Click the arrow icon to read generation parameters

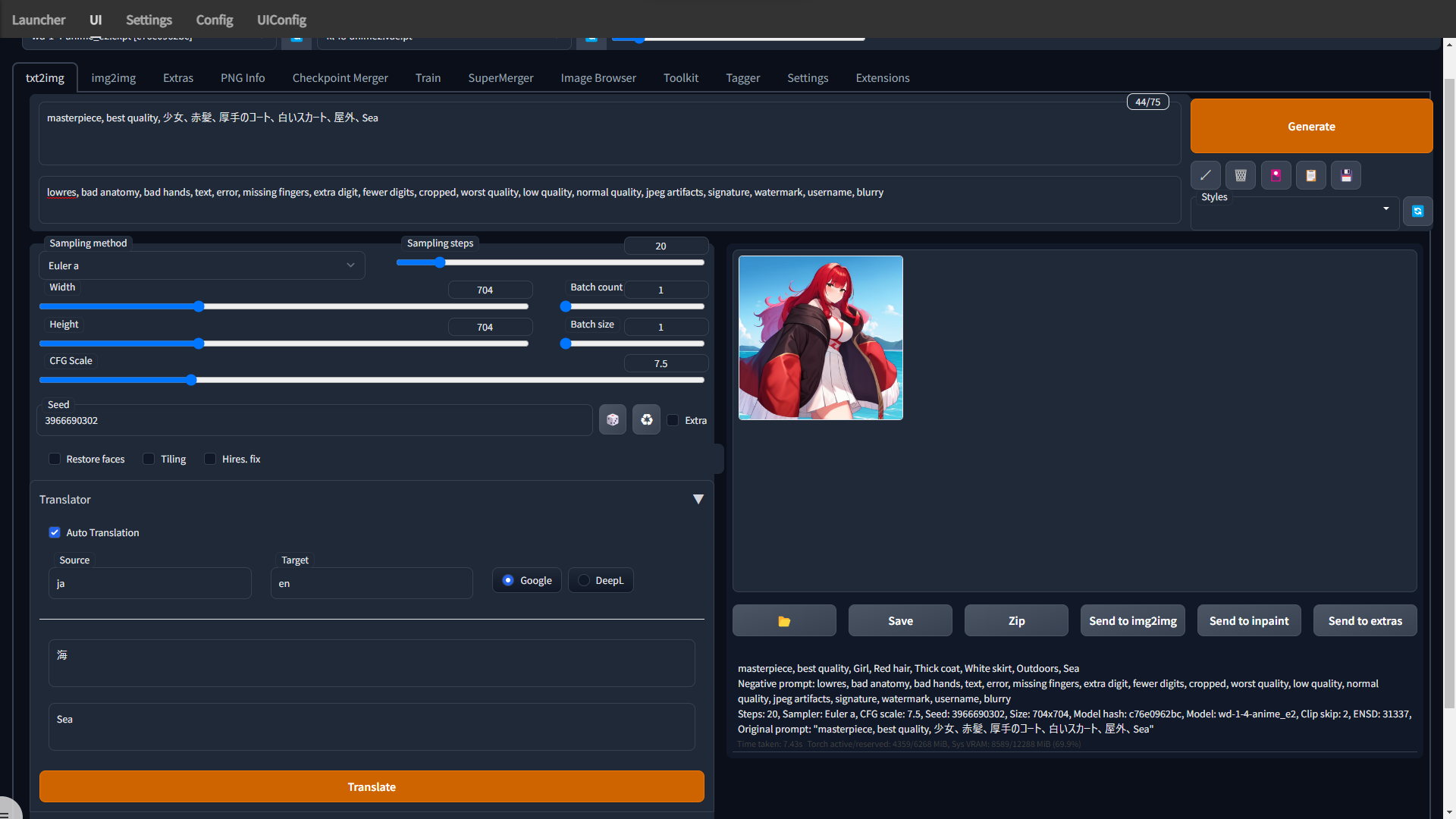point(1205,175)
